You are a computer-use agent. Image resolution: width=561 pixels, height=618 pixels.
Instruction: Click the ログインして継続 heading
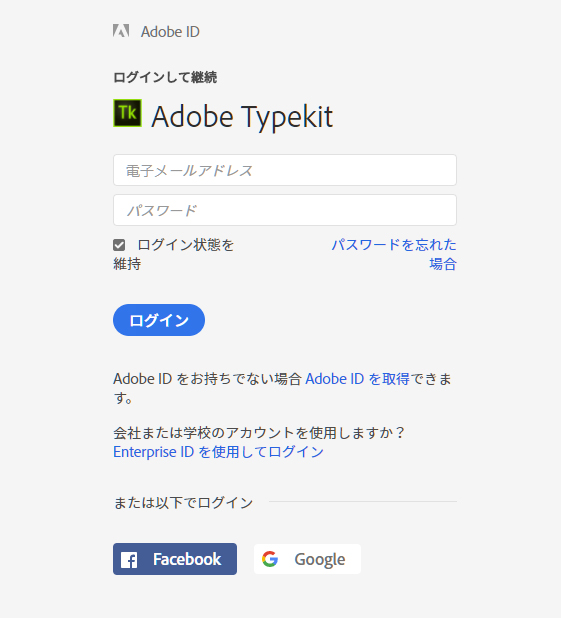coord(165,77)
